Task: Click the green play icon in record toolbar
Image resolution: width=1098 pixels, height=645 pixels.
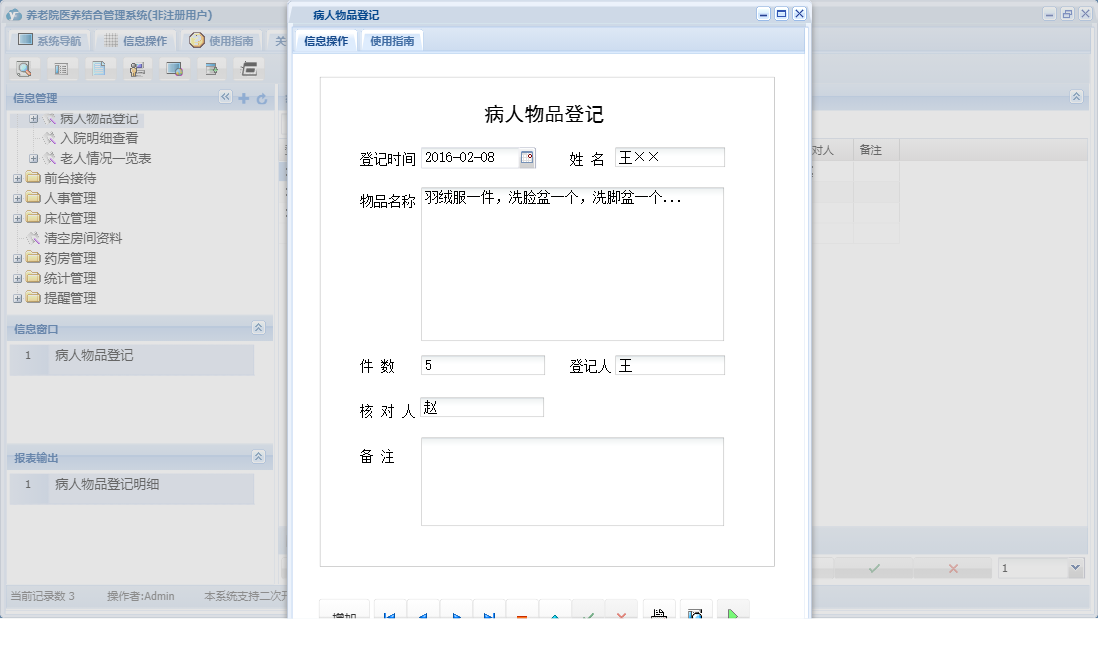Action: tap(733, 612)
